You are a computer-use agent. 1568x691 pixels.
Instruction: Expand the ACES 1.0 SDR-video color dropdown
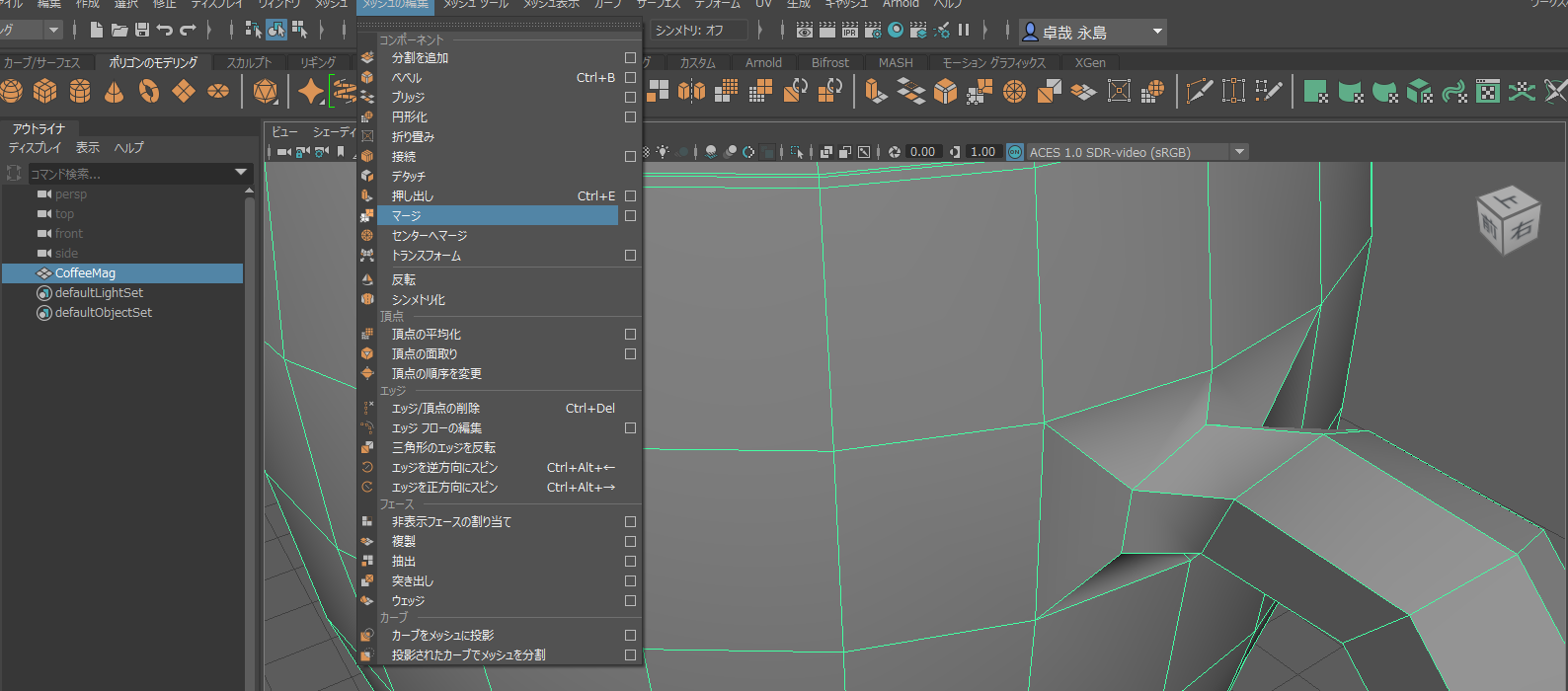tap(1239, 152)
